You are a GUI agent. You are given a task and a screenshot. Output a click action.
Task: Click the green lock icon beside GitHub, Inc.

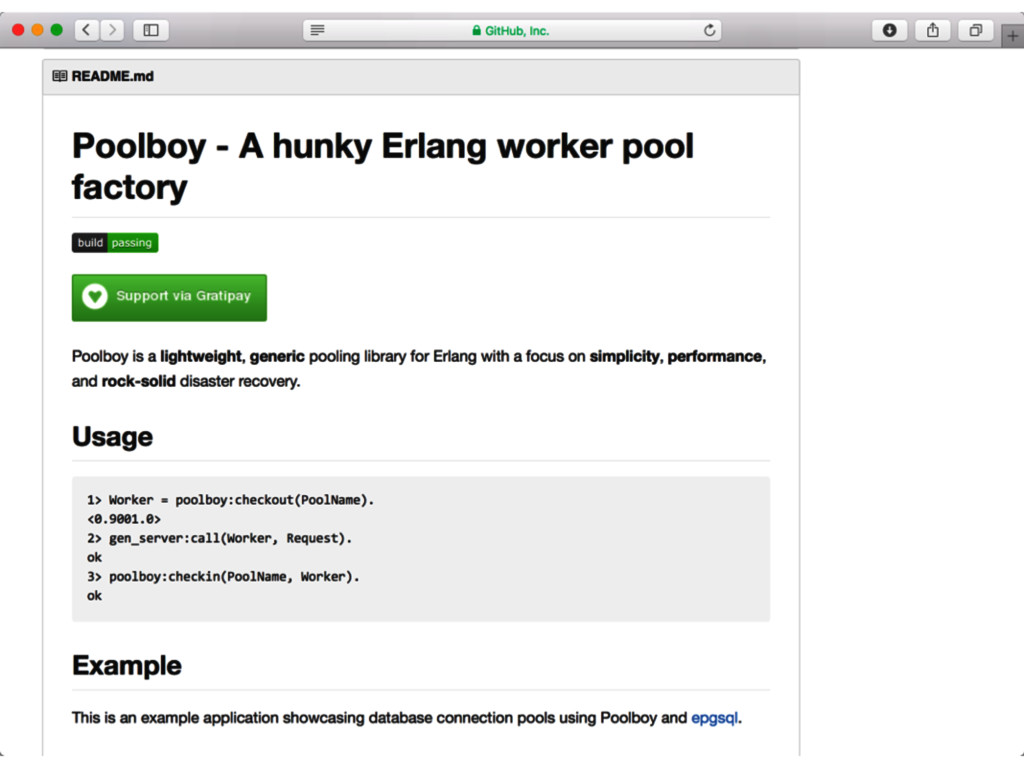[477, 30]
